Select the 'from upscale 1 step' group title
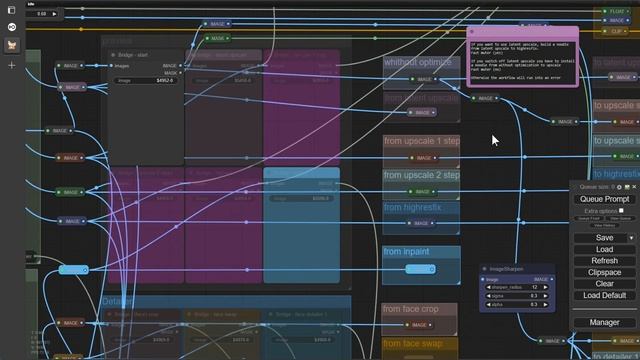 point(422,141)
